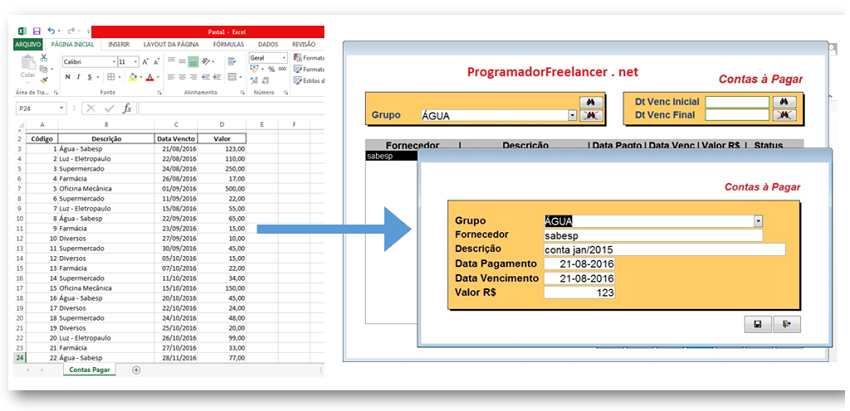Click the crossed-out binoculars clear Grupo filter button
Screen dimensions: 850x411
(x=591, y=115)
